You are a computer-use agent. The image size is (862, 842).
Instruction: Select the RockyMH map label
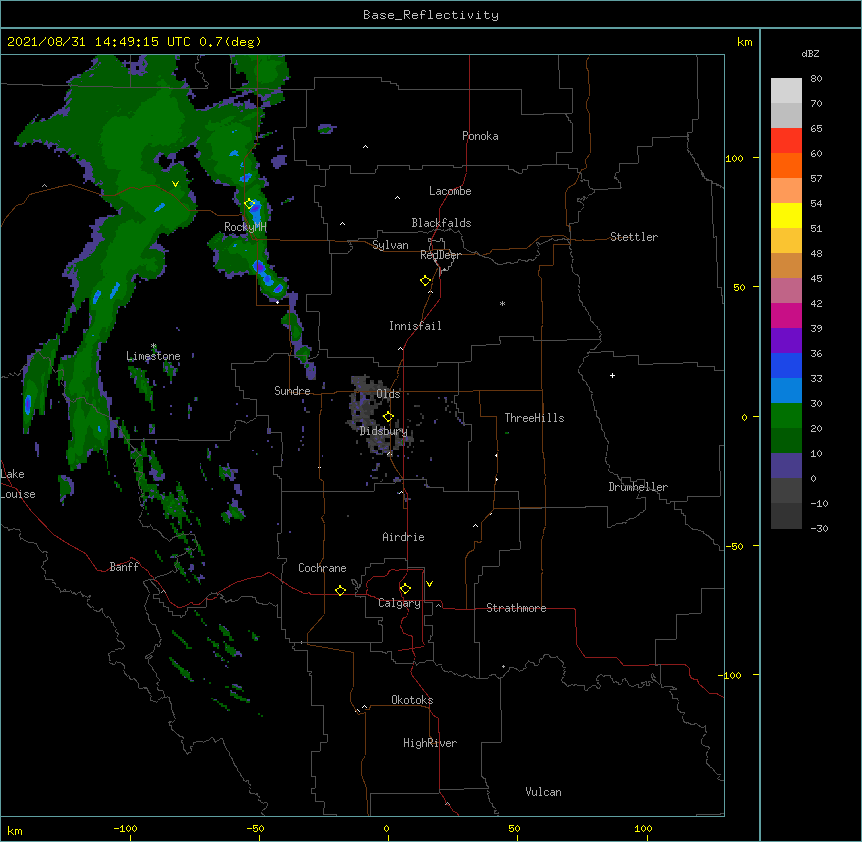245,227
